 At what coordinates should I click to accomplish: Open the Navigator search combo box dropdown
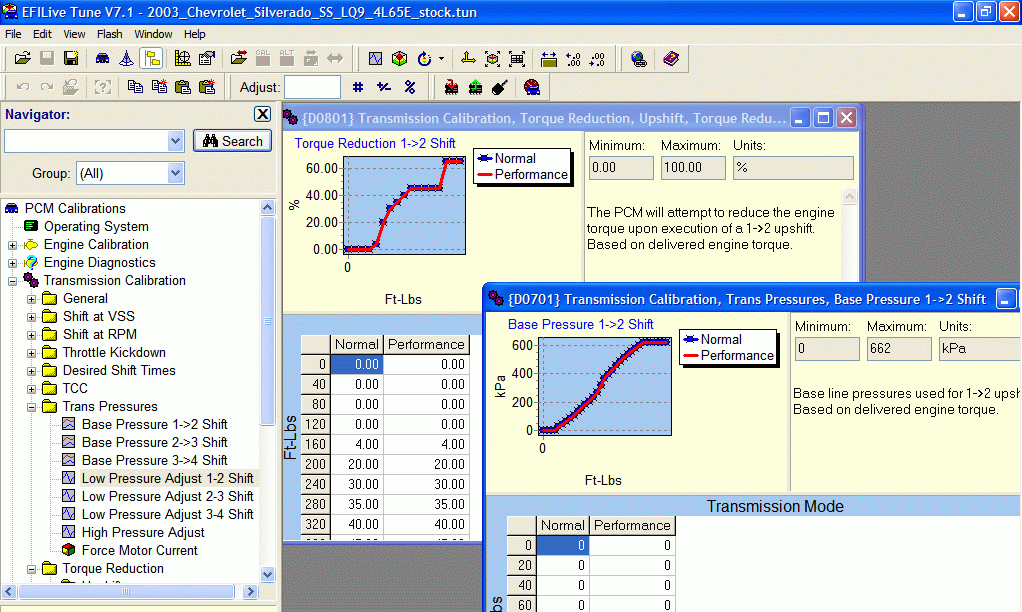[176, 141]
